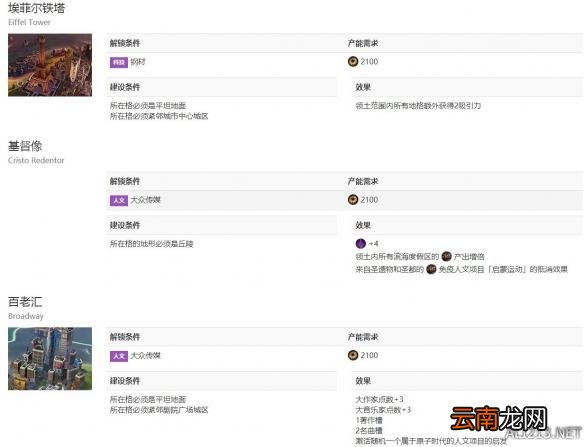Click the 人文 tag in the 百老汇 section
This screenshot has height=447, width=584.
pos(119,356)
